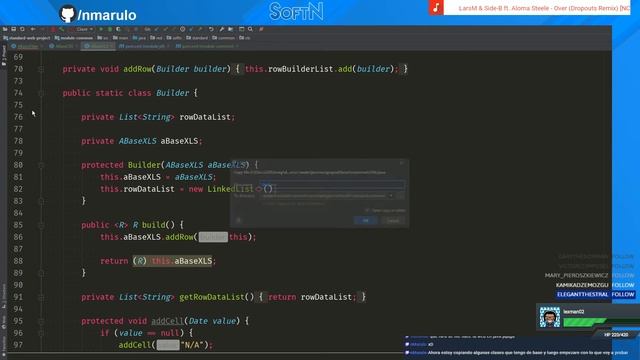This screenshot has width=640, height=360.
Task: Click the streamer avatar thumbnail
Action: click(x=549, y=317)
